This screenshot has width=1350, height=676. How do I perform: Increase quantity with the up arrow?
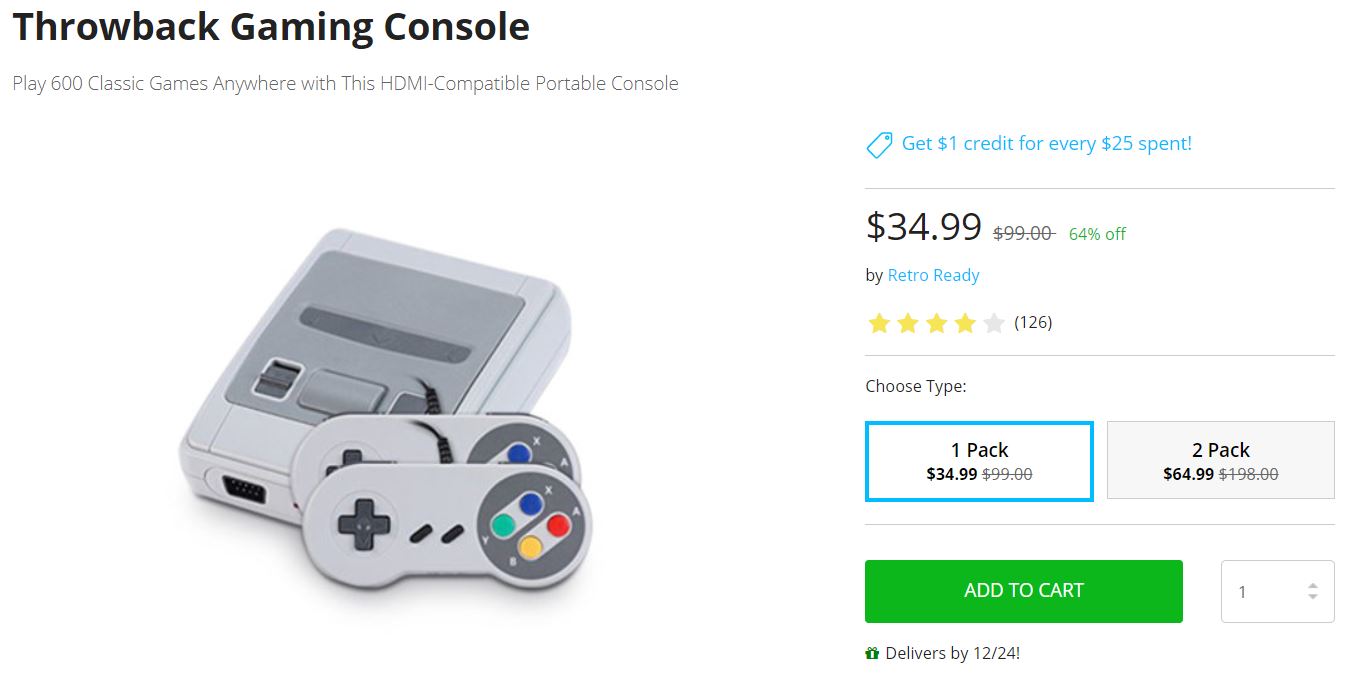[1313, 585]
